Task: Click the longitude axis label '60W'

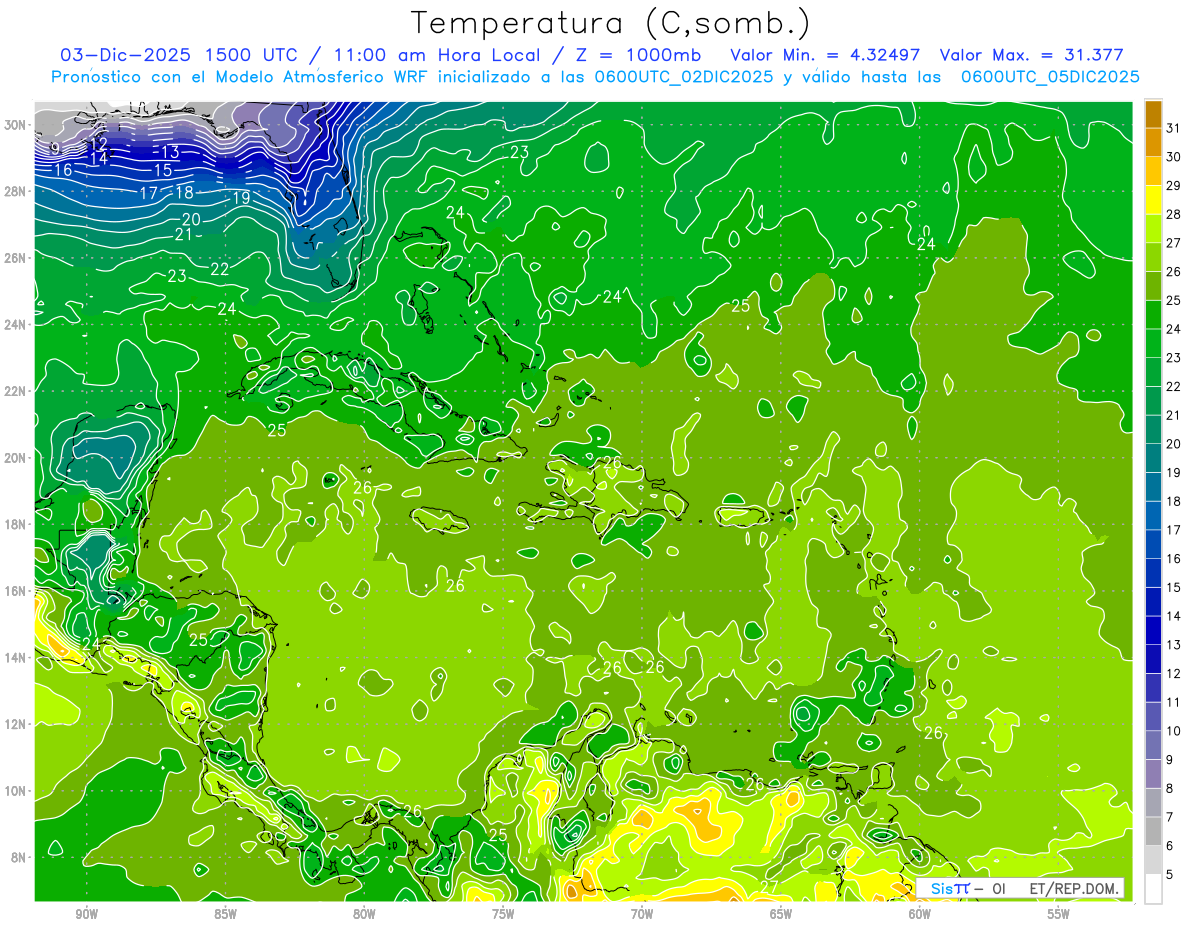Action: pyautogui.click(x=920, y=914)
